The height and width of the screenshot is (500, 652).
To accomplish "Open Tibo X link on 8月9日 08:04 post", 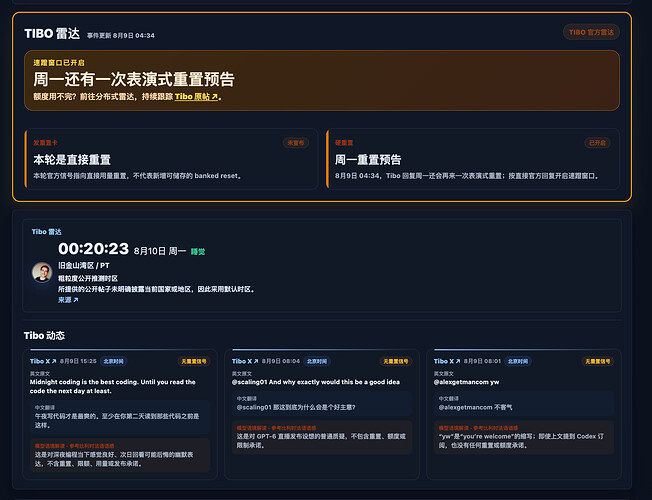I will (x=244, y=361).
